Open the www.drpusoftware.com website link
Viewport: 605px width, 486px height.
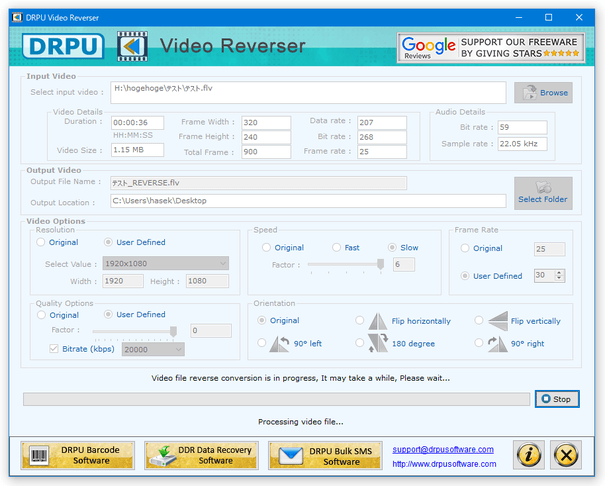coord(444,464)
